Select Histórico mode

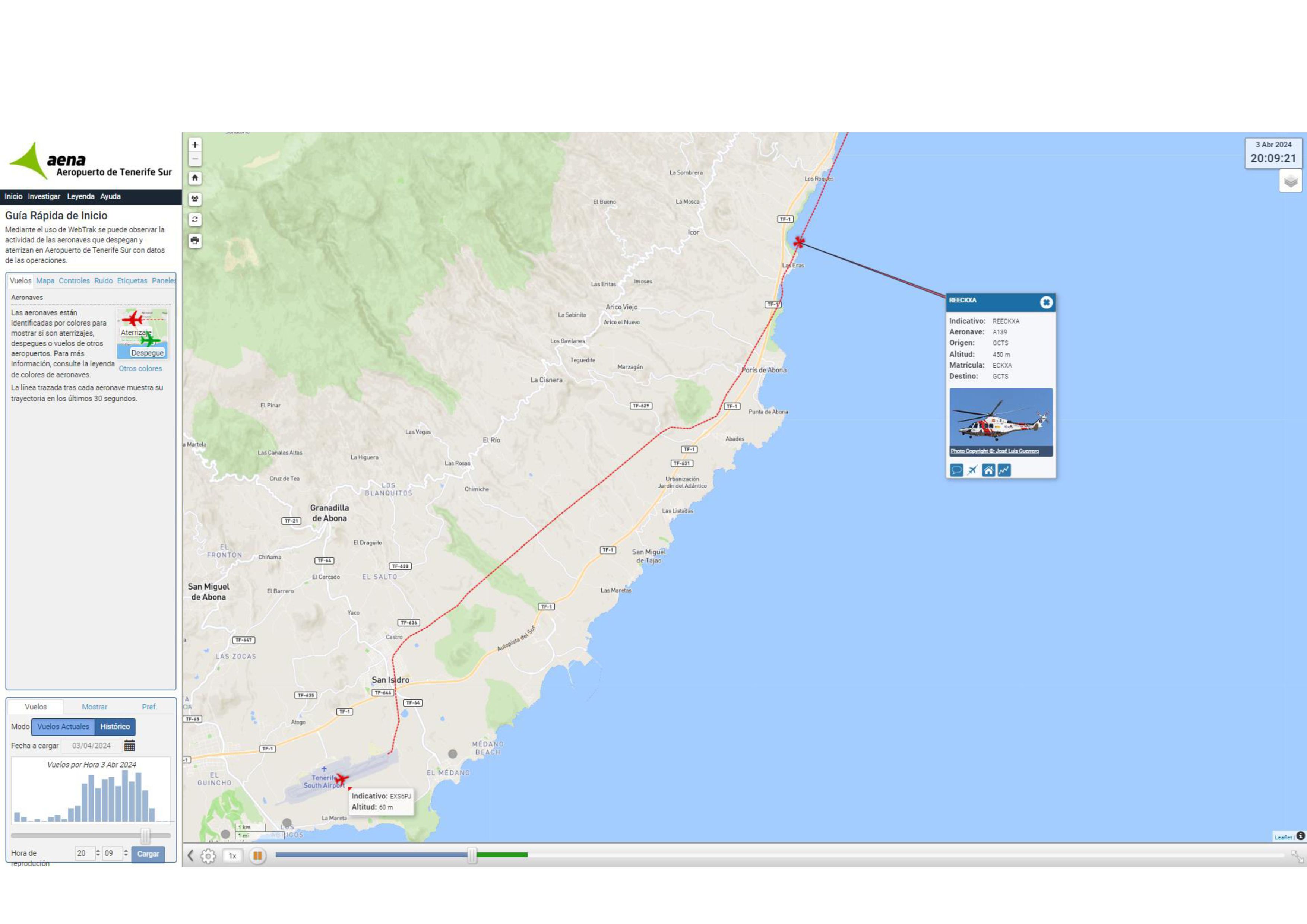tap(115, 727)
